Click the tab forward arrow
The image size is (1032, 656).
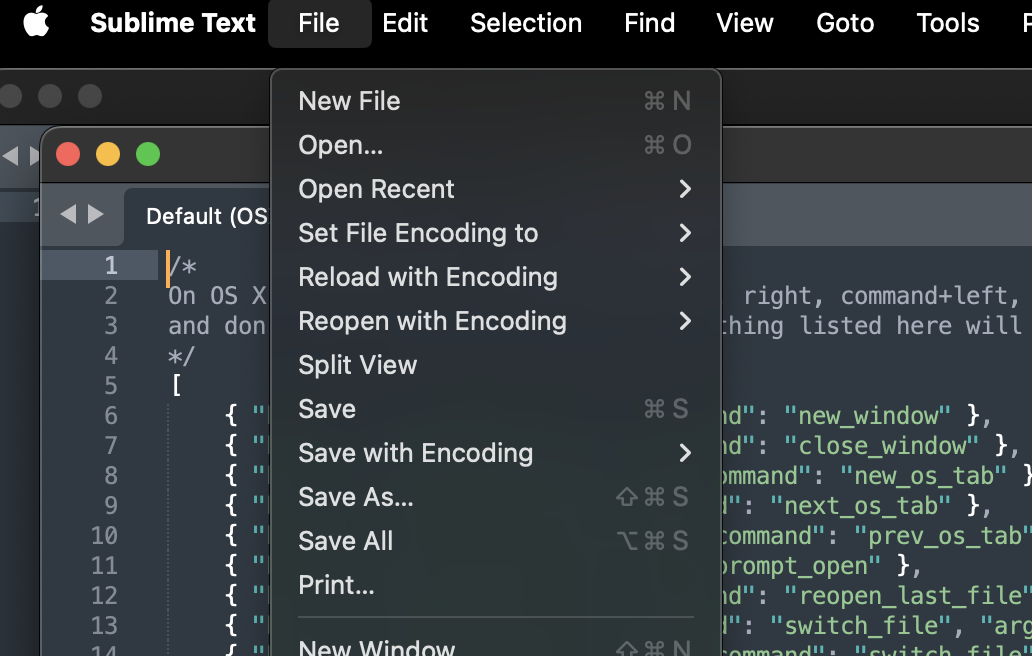click(96, 214)
